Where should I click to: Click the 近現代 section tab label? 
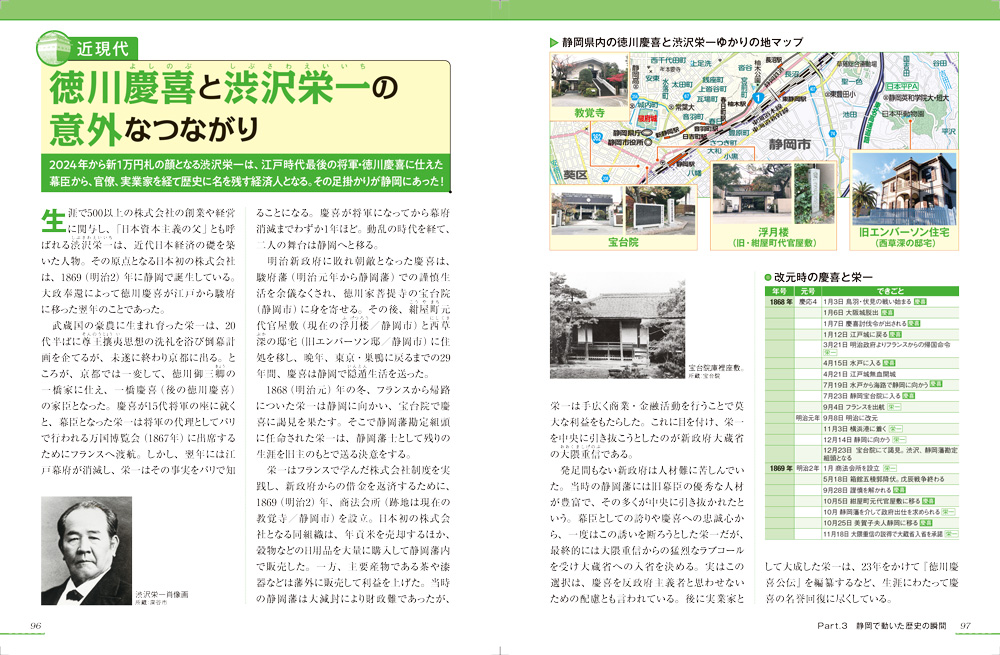coord(102,49)
